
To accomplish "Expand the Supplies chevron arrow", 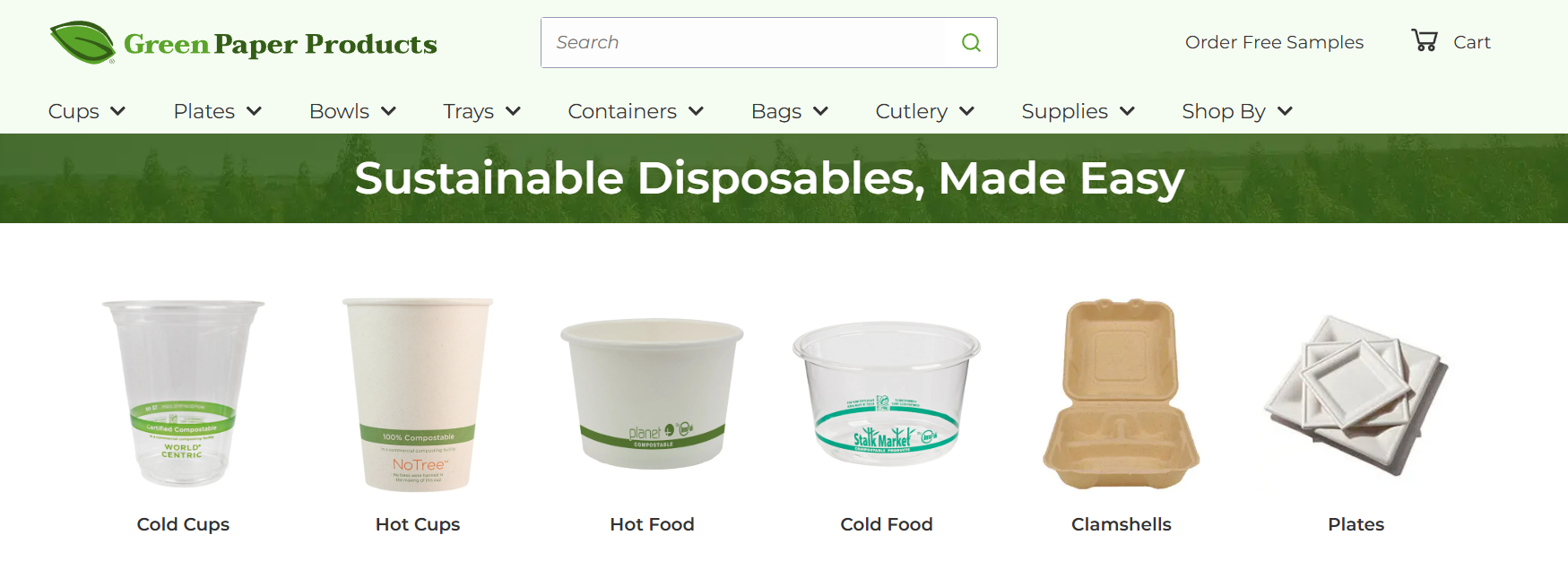I will coord(1128,111).
